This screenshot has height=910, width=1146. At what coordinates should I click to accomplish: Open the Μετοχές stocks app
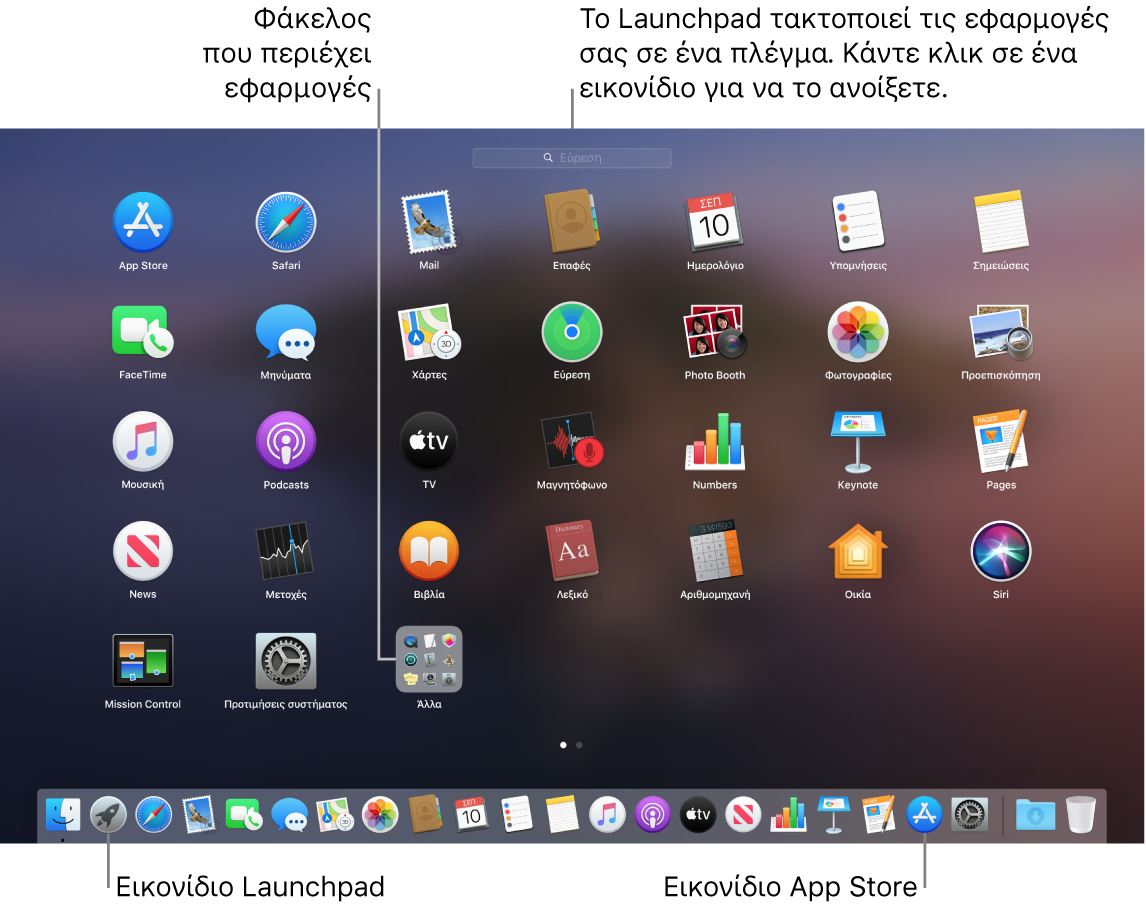click(x=285, y=551)
